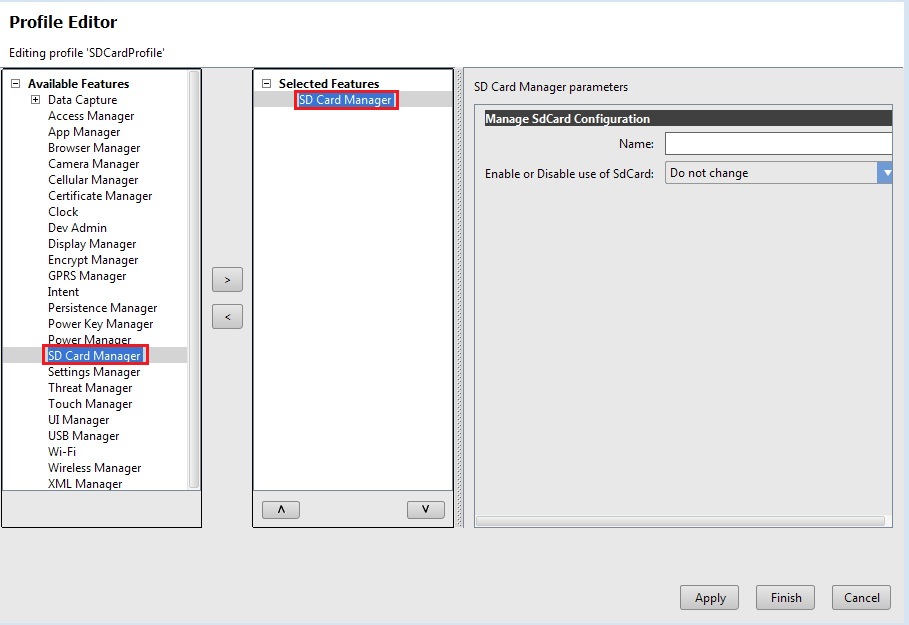The image size is (909, 625).
Task: Move selected feature up with caret button
Action: click(x=280, y=510)
